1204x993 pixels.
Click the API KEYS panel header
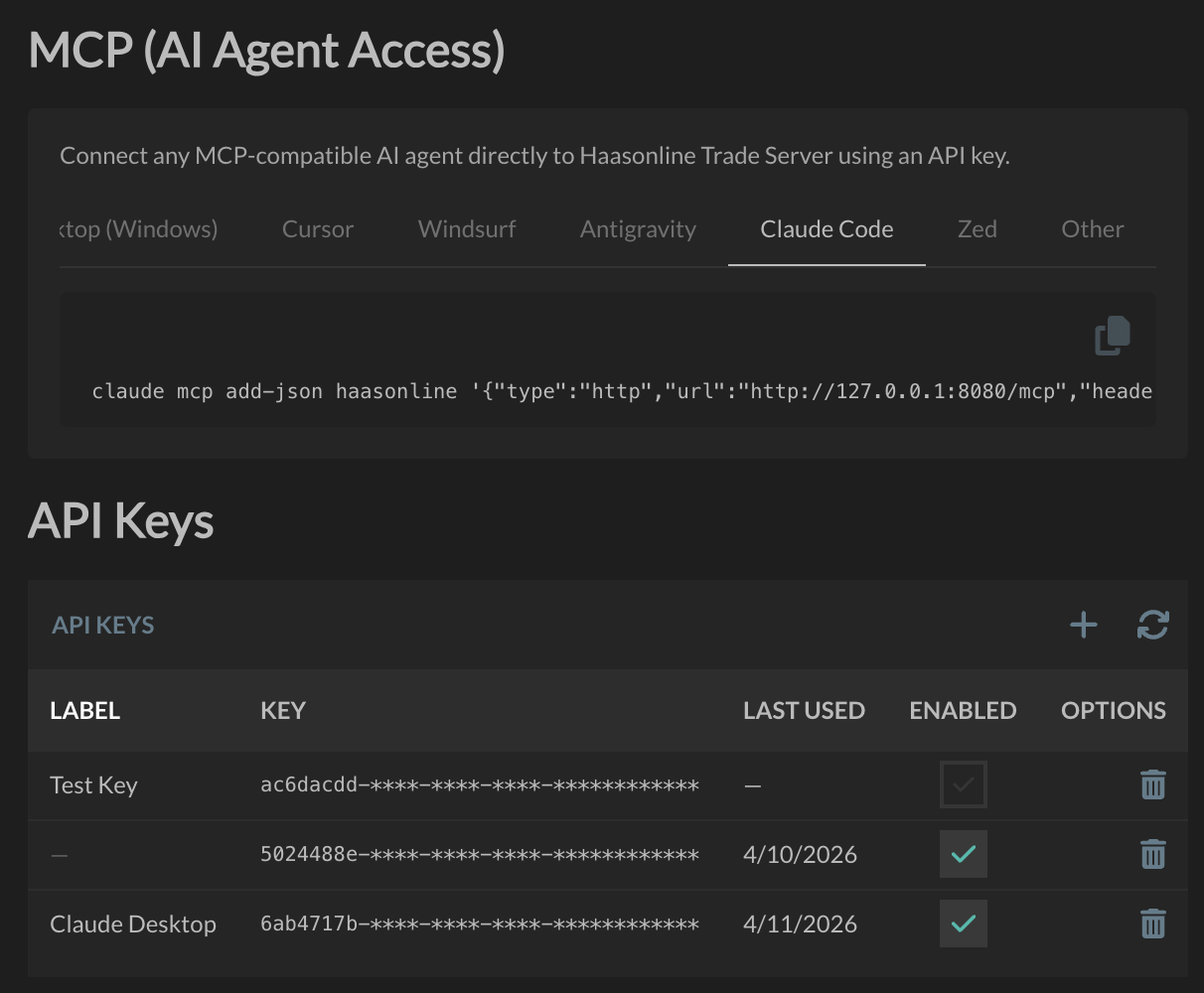(102, 625)
